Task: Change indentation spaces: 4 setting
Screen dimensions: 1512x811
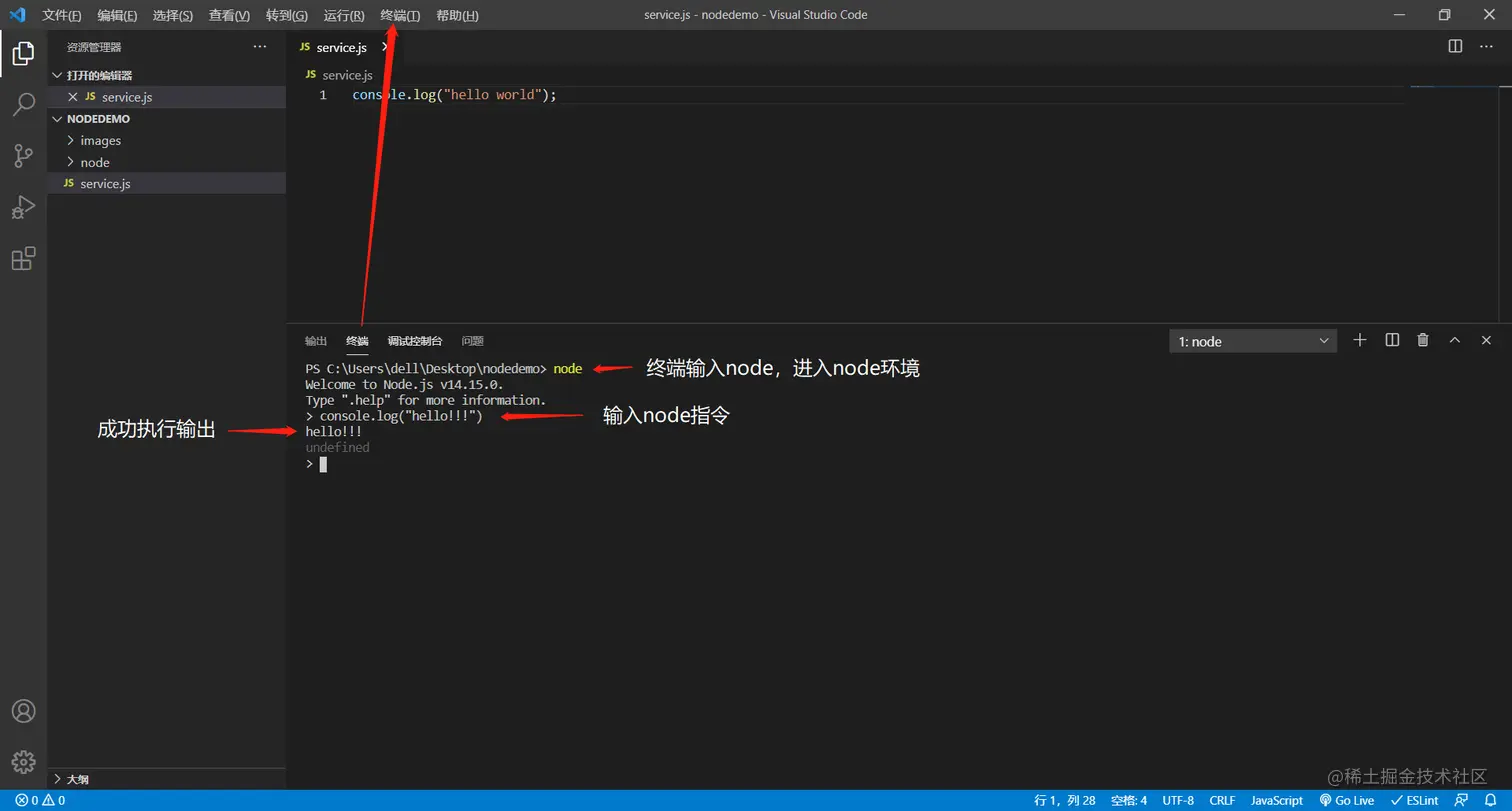Action: pyautogui.click(x=1129, y=800)
